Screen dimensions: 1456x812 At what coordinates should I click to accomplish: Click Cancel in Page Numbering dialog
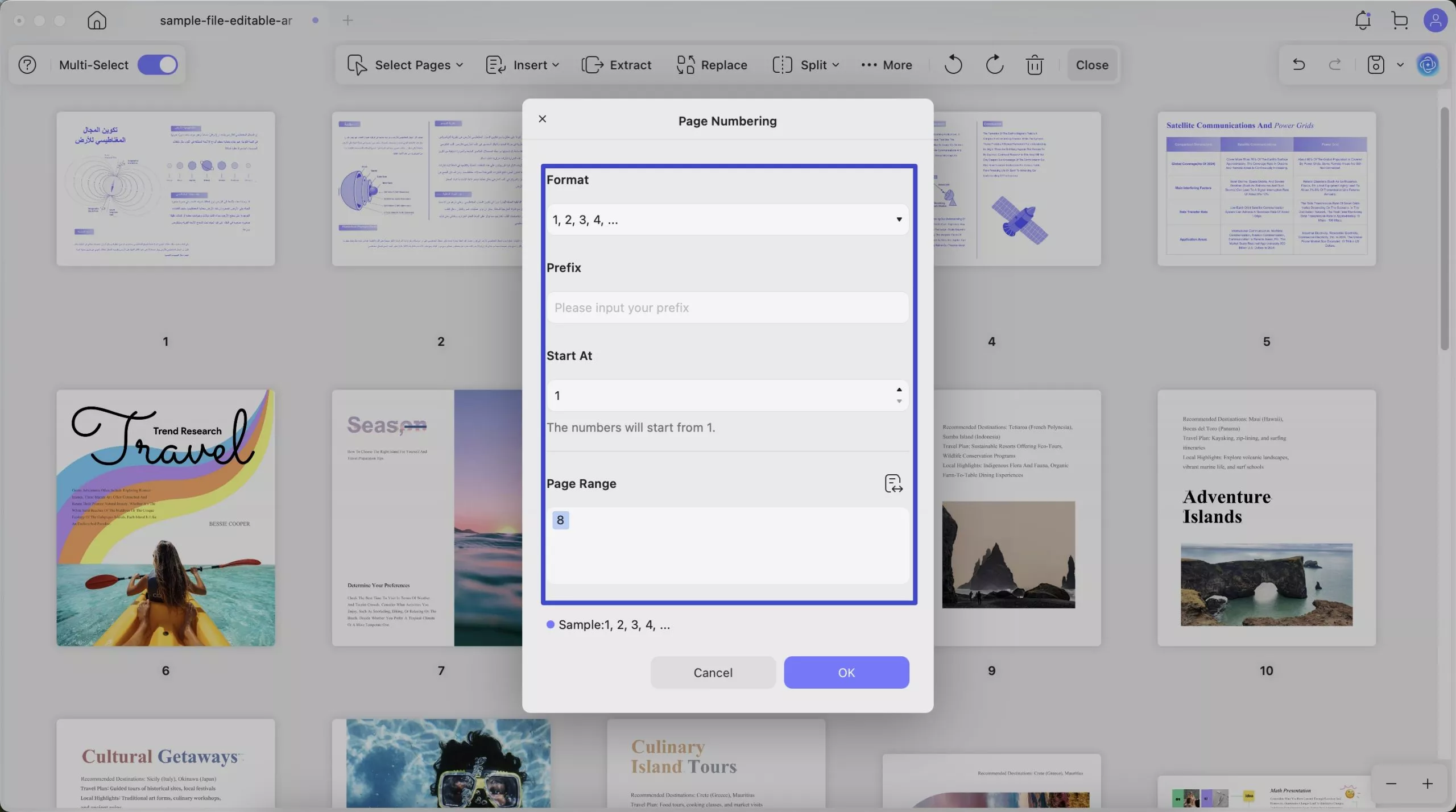point(713,673)
